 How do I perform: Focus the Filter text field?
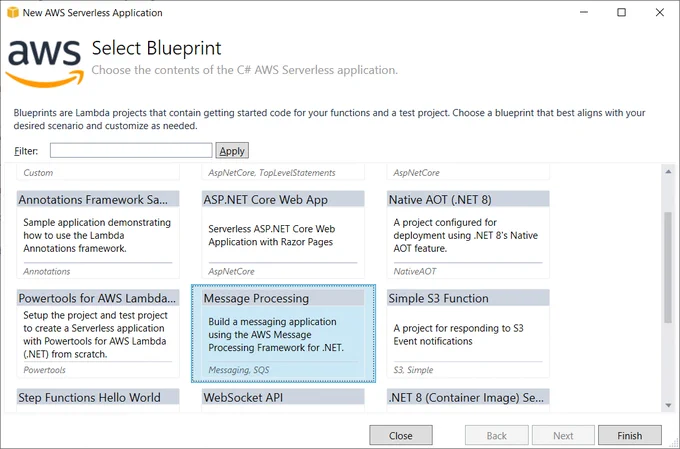(131, 151)
